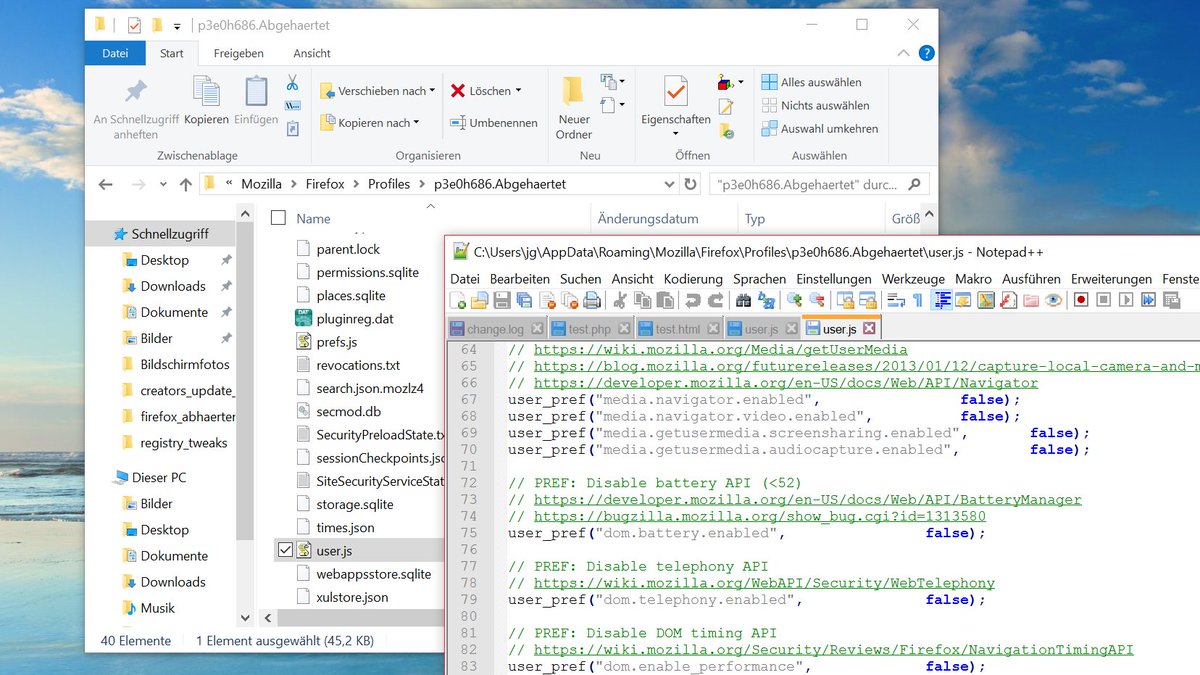Screen dimensions: 1200x675
Task: Select firefox_abhaerten folder in sidebar
Action: pos(178,417)
